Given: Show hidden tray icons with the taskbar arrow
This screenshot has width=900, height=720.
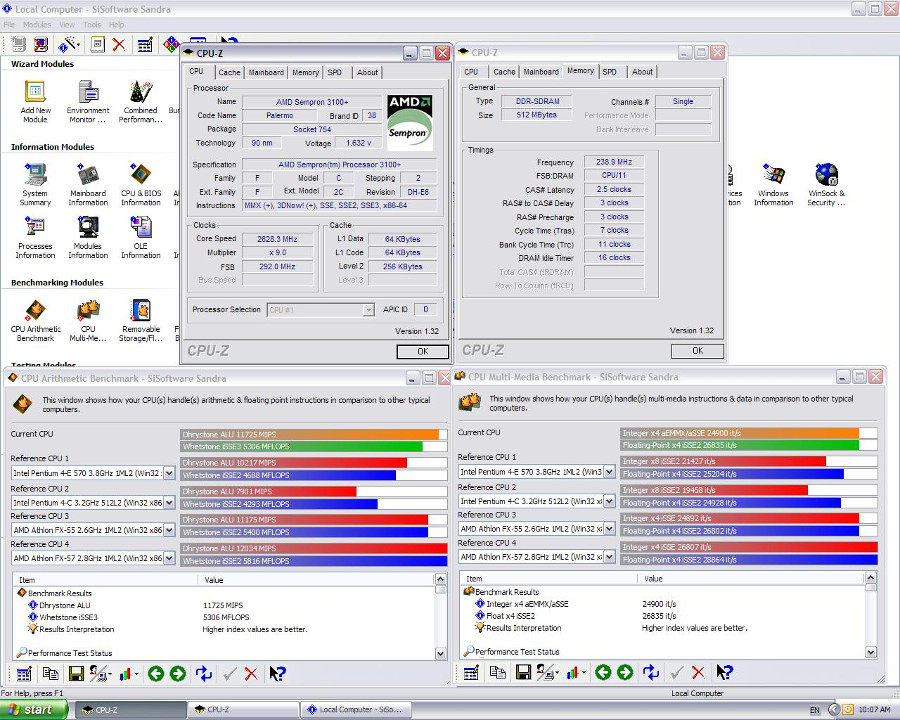Looking at the screenshot, I should [833, 710].
